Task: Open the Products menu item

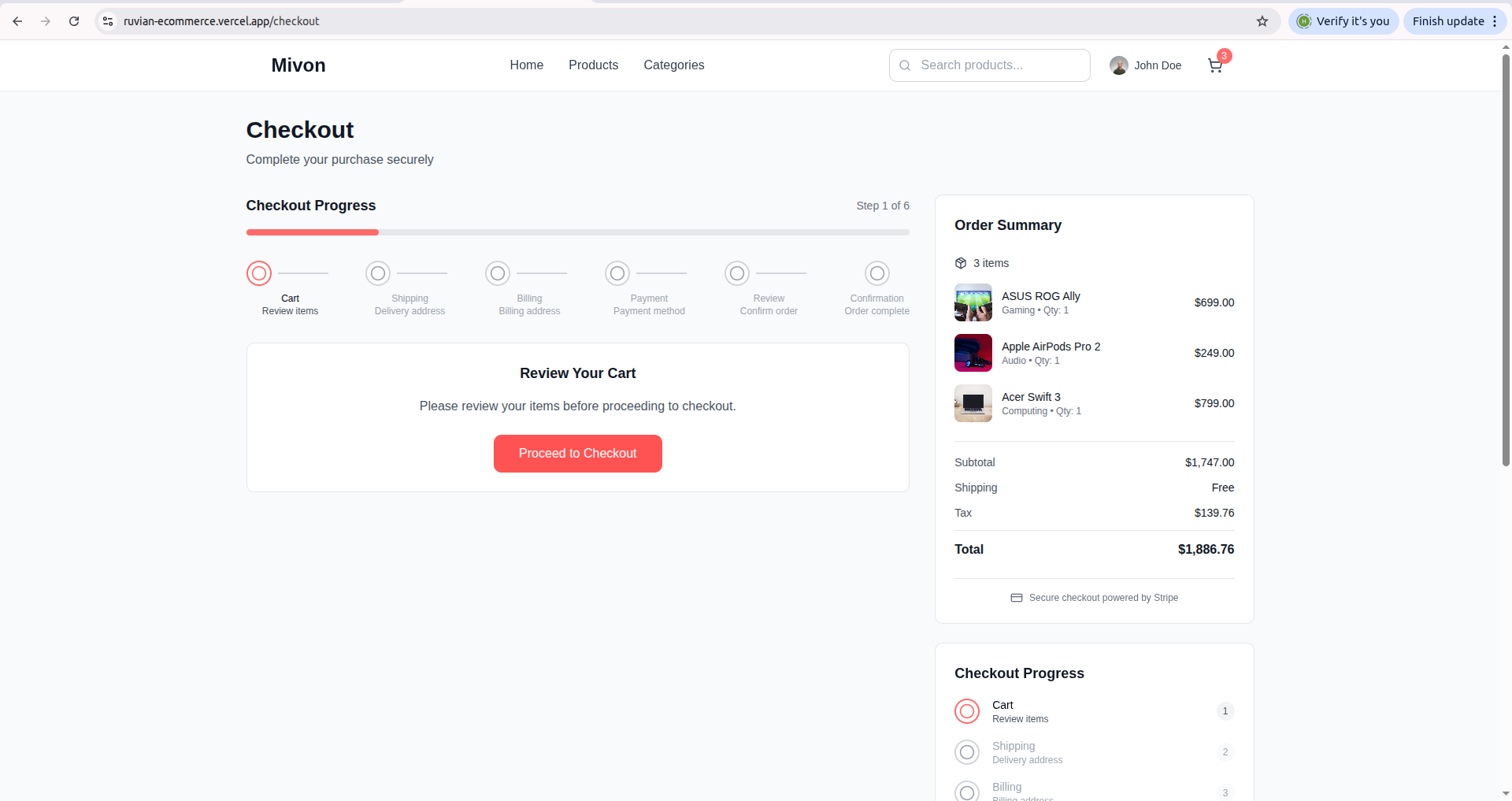Action: point(594,65)
